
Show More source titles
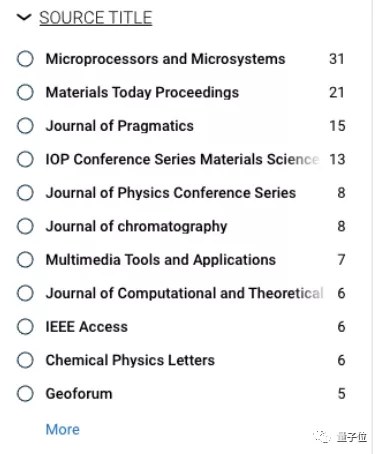63,429
